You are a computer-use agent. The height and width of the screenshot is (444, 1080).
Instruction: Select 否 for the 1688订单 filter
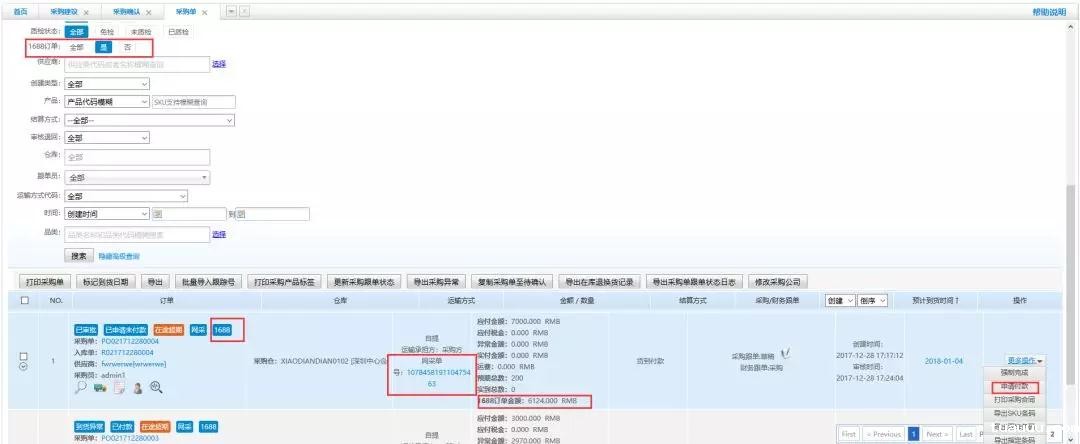point(127,47)
